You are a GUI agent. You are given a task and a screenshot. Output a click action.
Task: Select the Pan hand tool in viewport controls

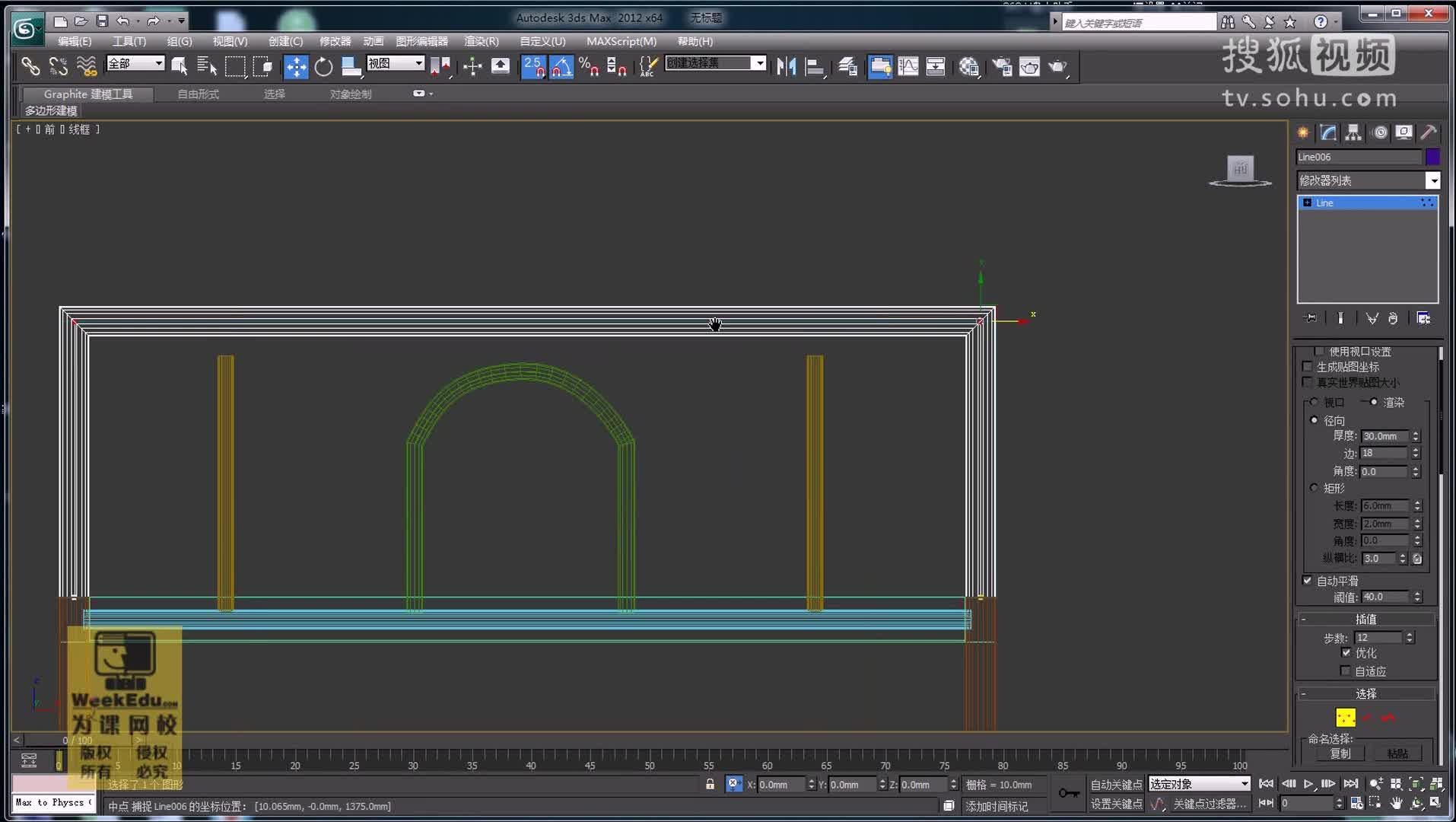1395,803
